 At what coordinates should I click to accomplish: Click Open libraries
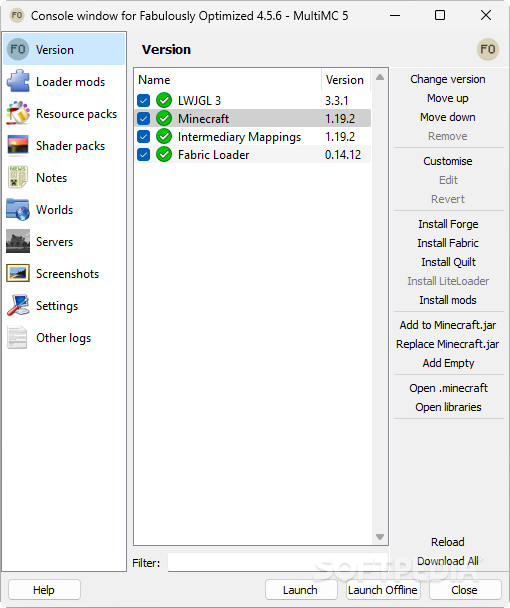coord(448,407)
